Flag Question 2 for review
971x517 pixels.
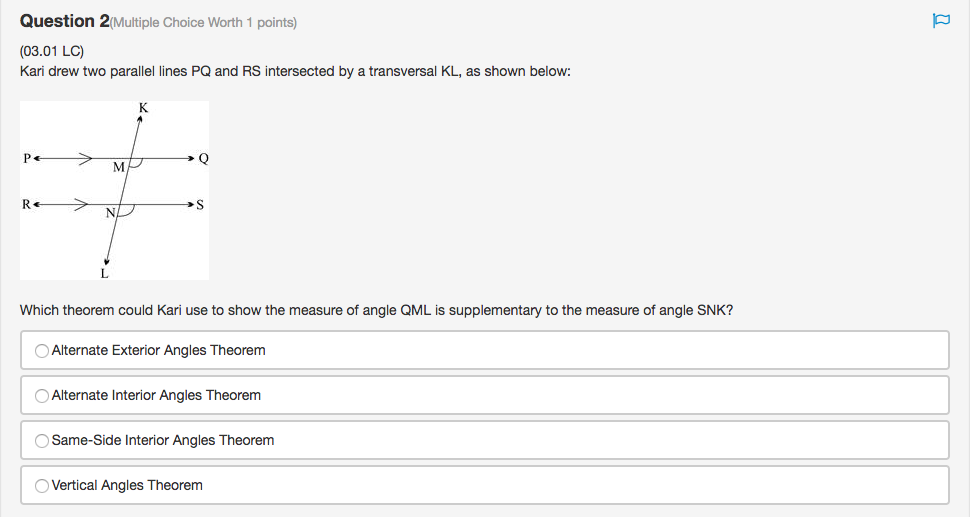pyautogui.click(x=941, y=21)
